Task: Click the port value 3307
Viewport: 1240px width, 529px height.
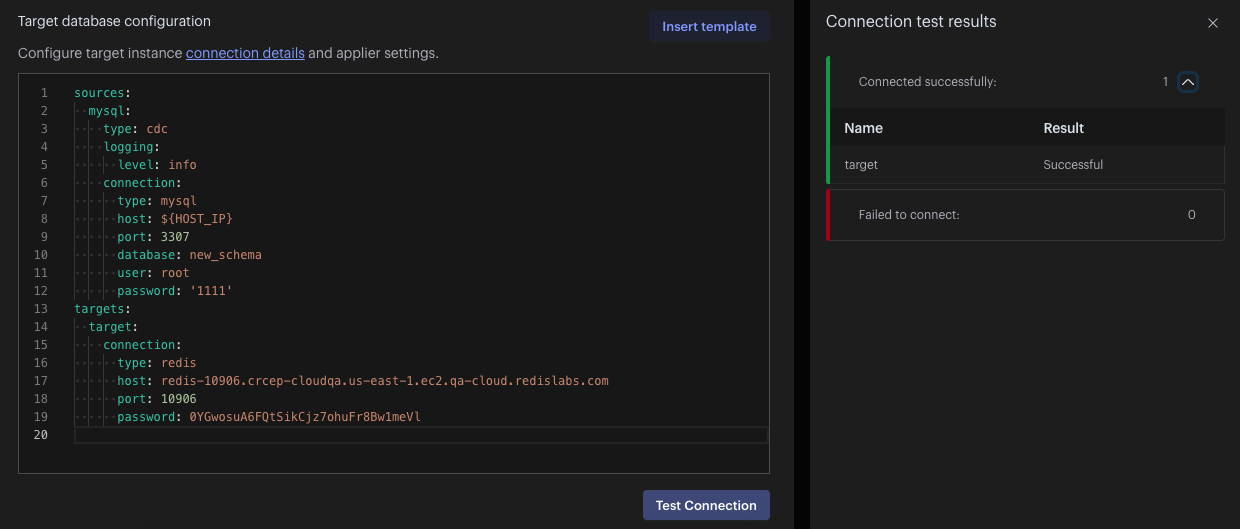Action: 175,237
